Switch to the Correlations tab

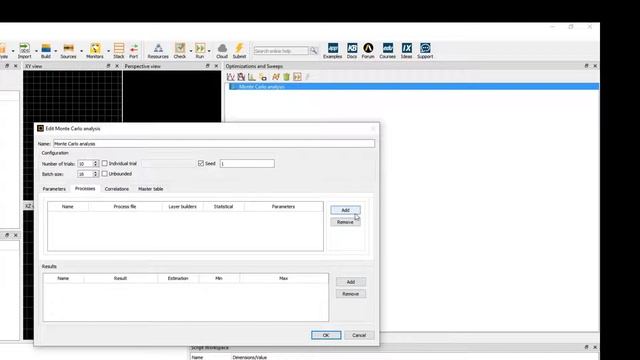[117, 189]
